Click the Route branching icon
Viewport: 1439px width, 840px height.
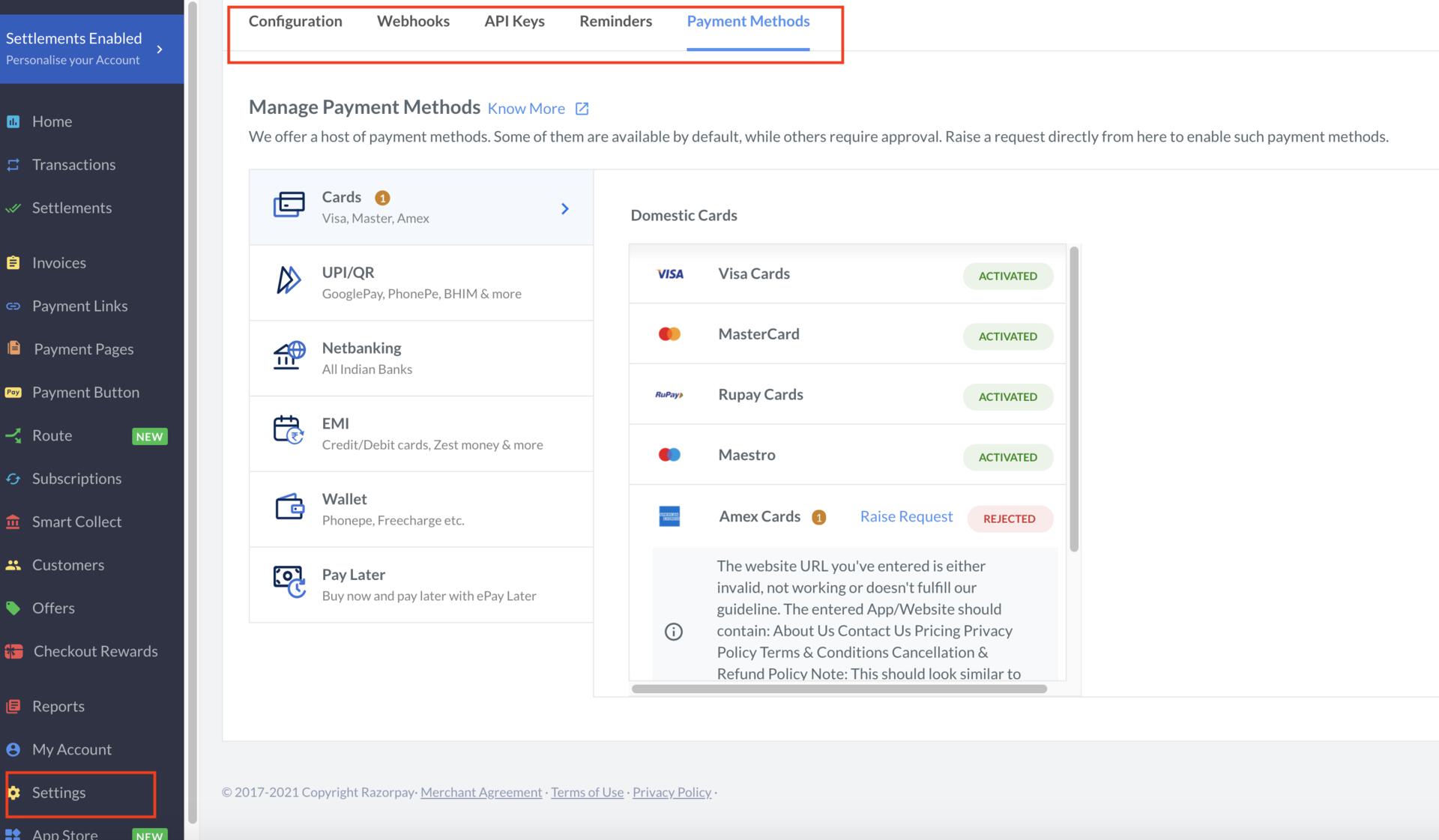pyautogui.click(x=13, y=436)
